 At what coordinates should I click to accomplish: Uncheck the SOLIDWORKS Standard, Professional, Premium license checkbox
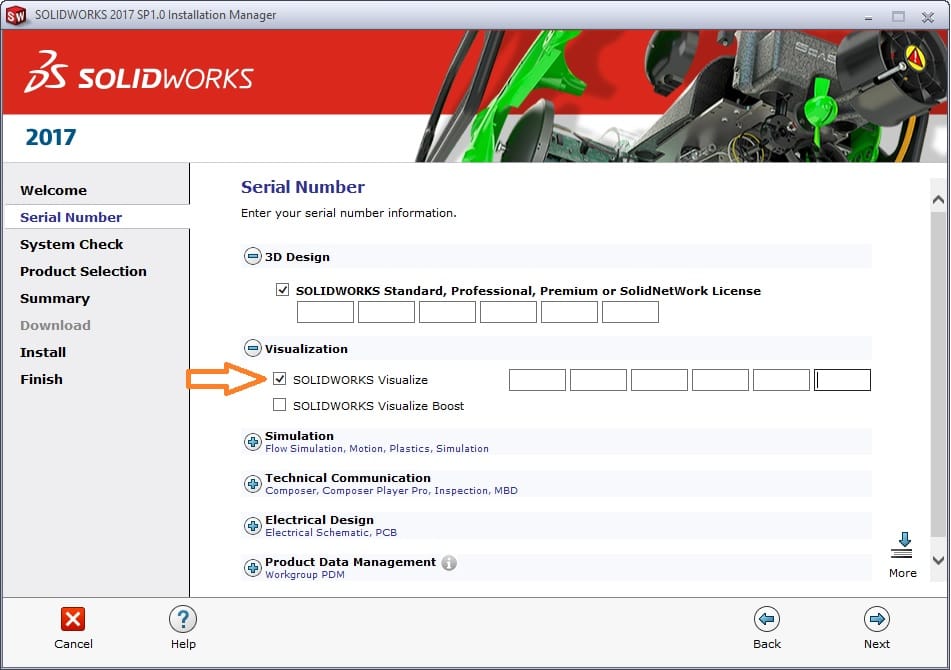coord(282,290)
